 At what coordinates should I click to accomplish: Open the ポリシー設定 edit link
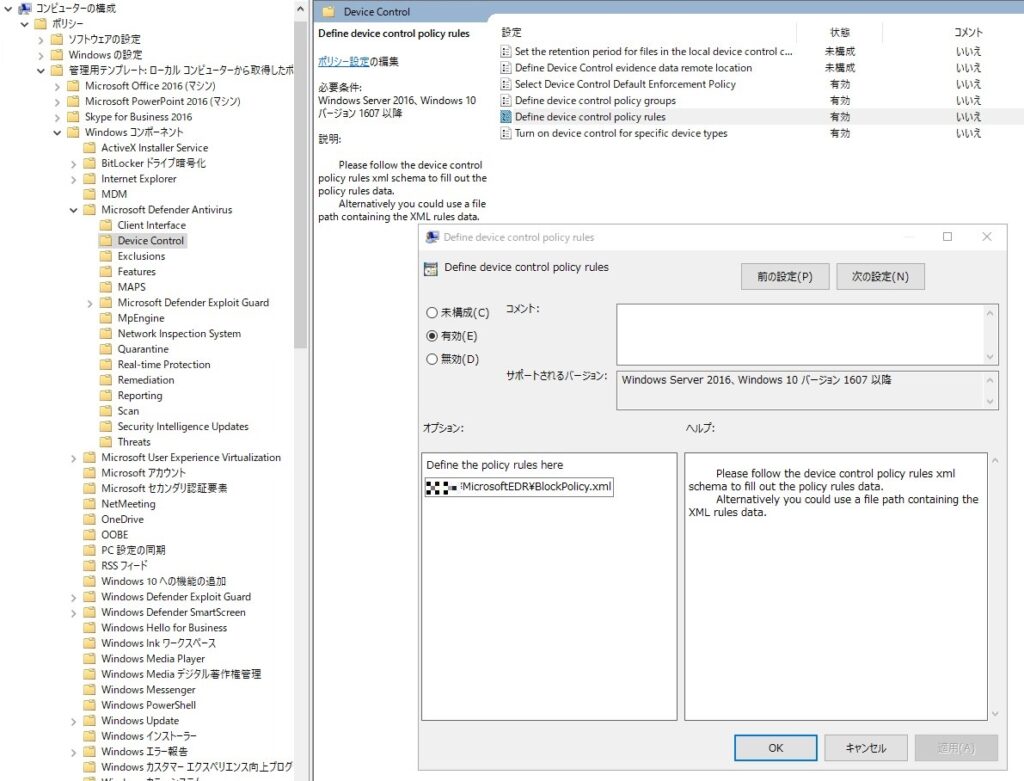point(344,61)
